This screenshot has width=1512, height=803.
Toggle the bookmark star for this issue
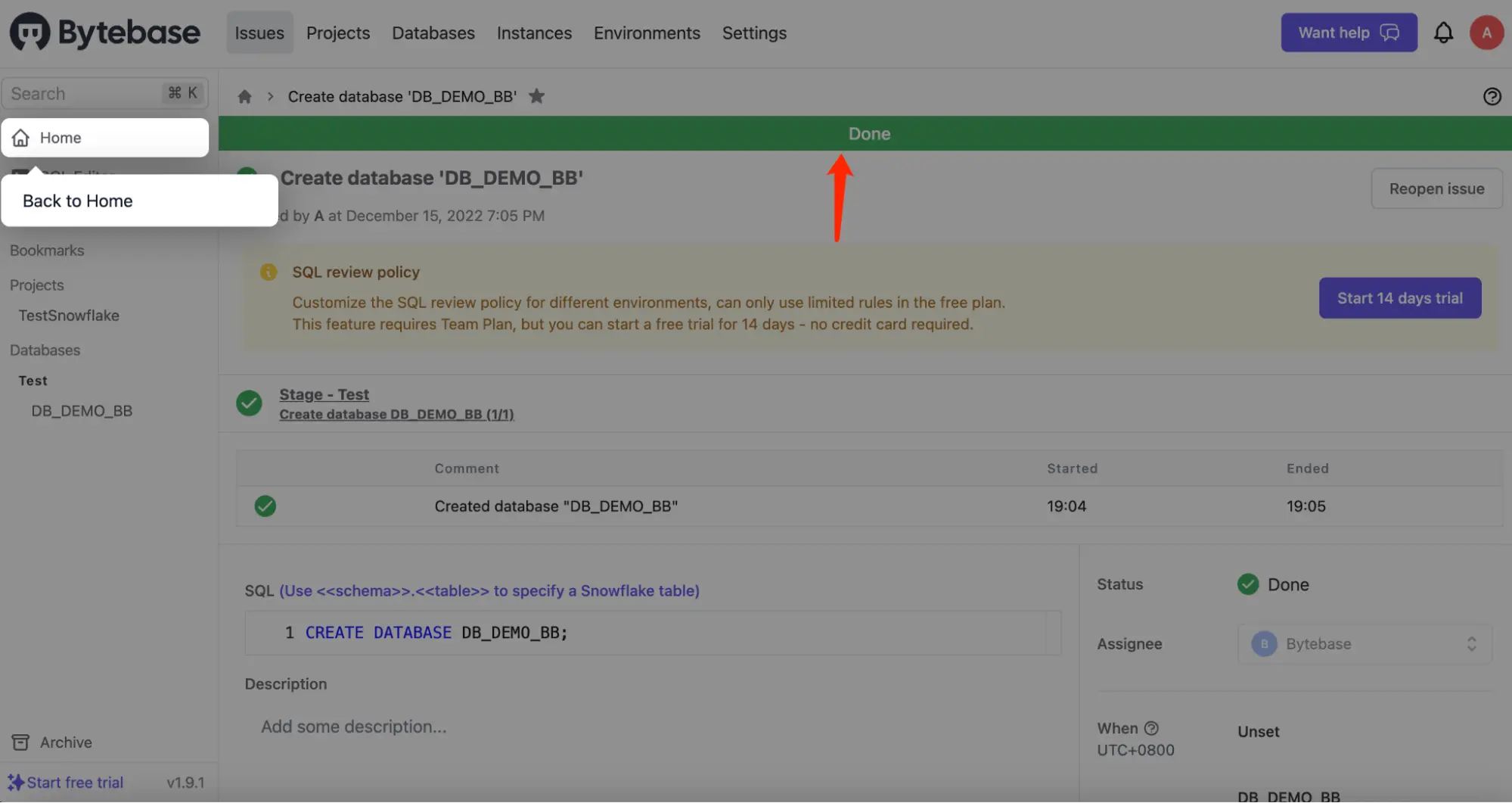click(536, 96)
